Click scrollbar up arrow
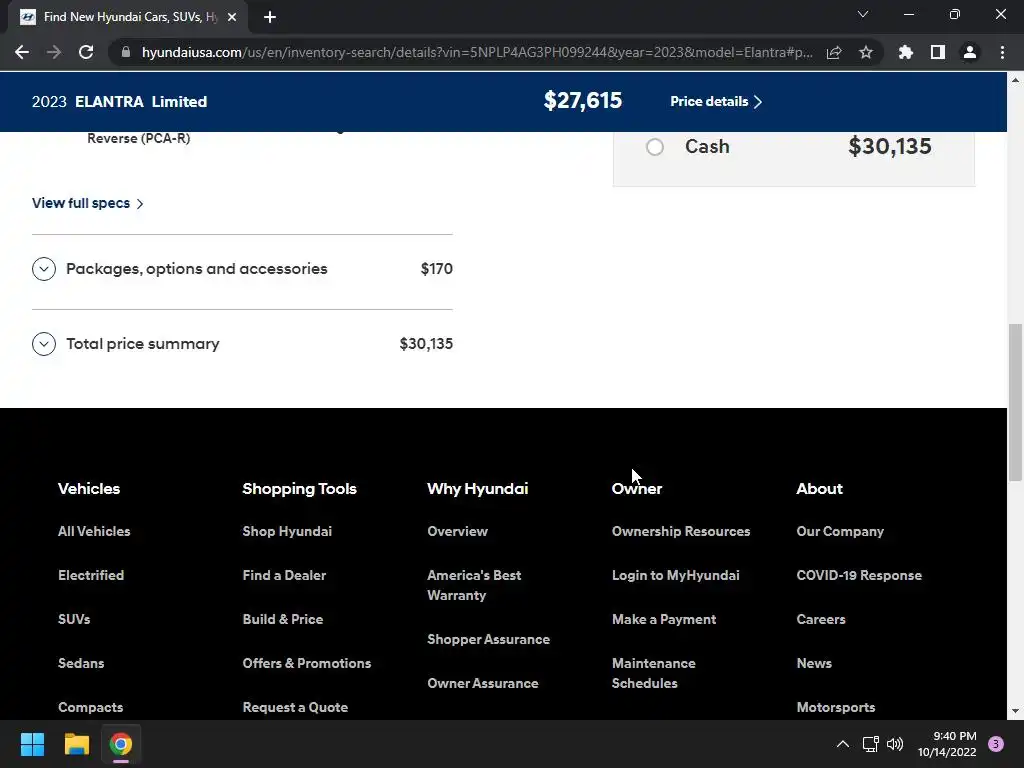Image resolution: width=1024 pixels, height=768 pixels. click(x=1016, y=80)
